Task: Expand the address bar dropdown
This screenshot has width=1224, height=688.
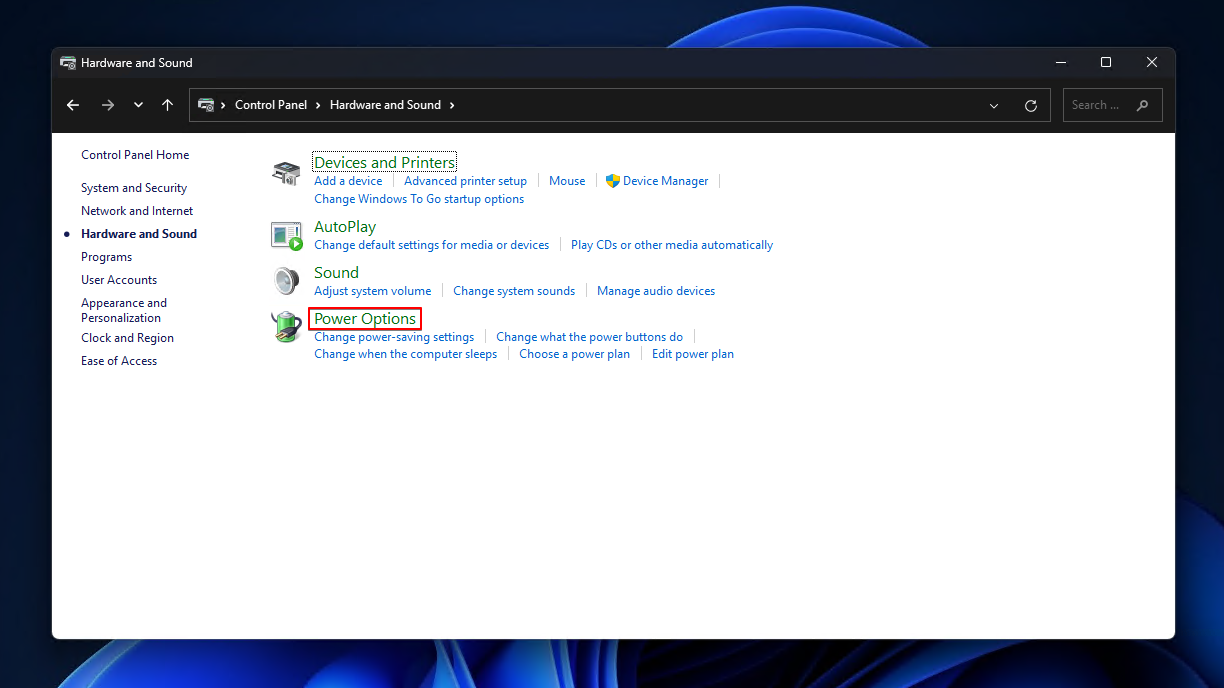Action: pyautogui.click(x=993, y=104)
